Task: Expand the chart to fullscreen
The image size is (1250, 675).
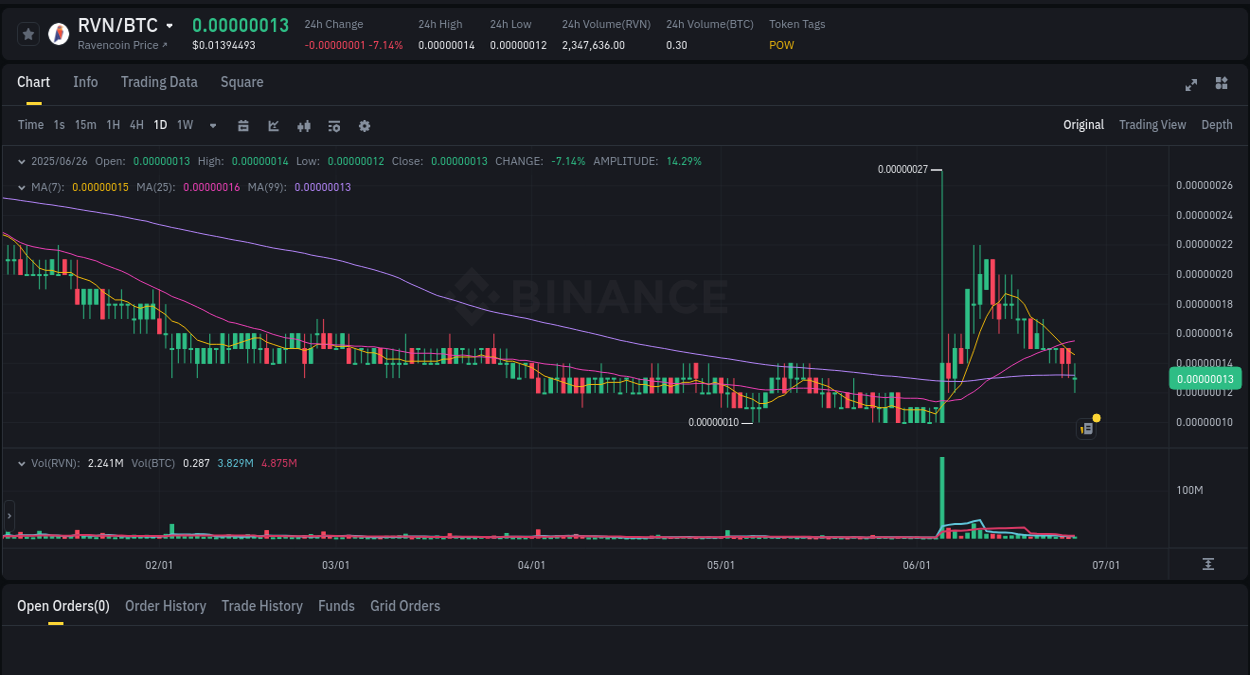Action: (1190, 85)
